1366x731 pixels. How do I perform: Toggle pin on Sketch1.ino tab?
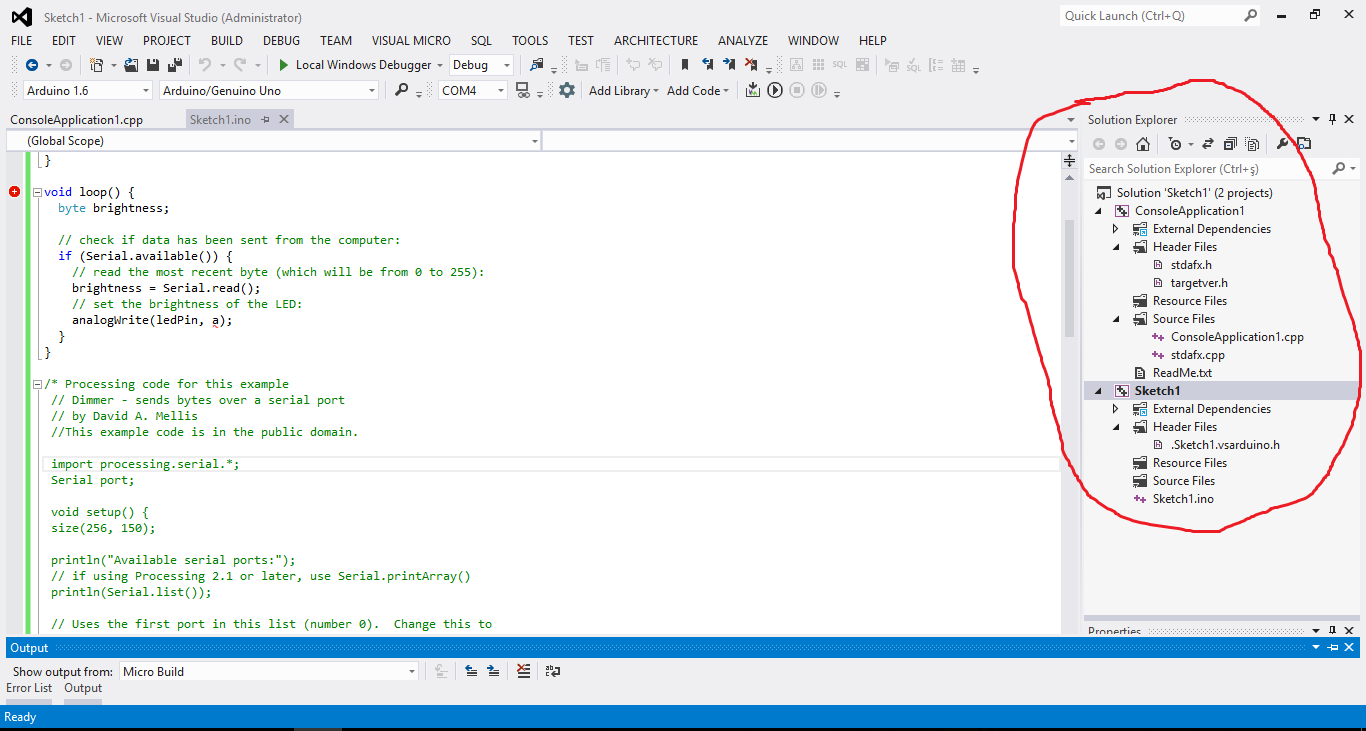(x=266, y=119)
